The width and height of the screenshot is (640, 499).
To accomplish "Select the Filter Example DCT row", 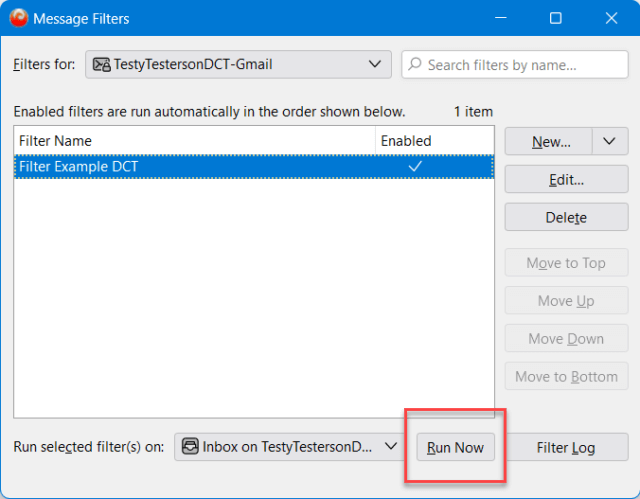I will (x=254, y=166).
